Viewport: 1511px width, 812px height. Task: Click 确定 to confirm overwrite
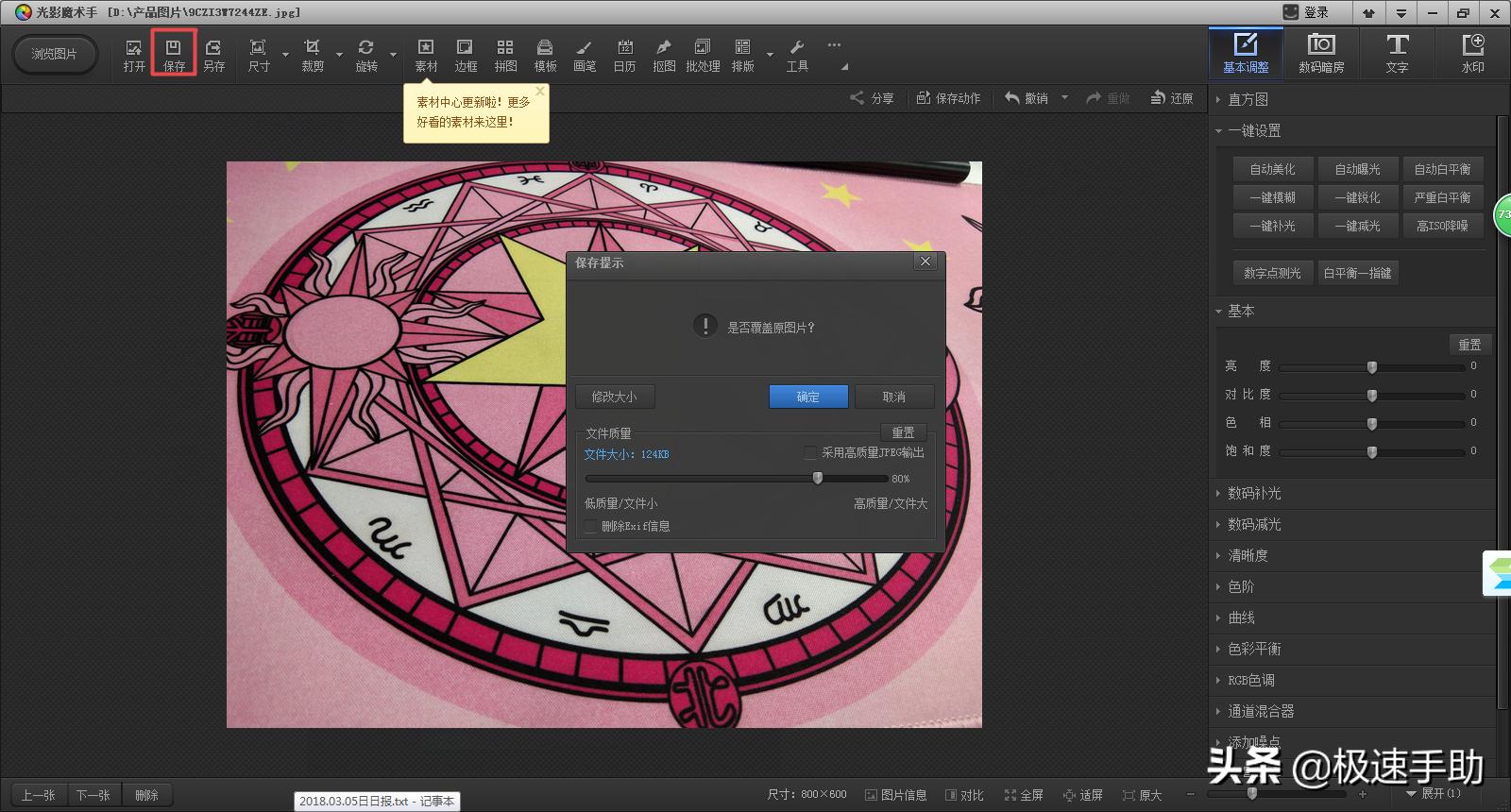point(808,397)
